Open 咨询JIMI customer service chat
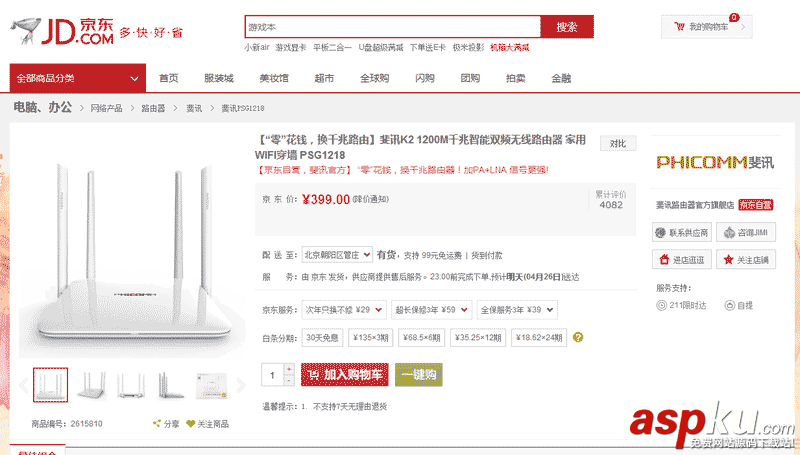The image size is (800, 455). [x=745, y=233]
